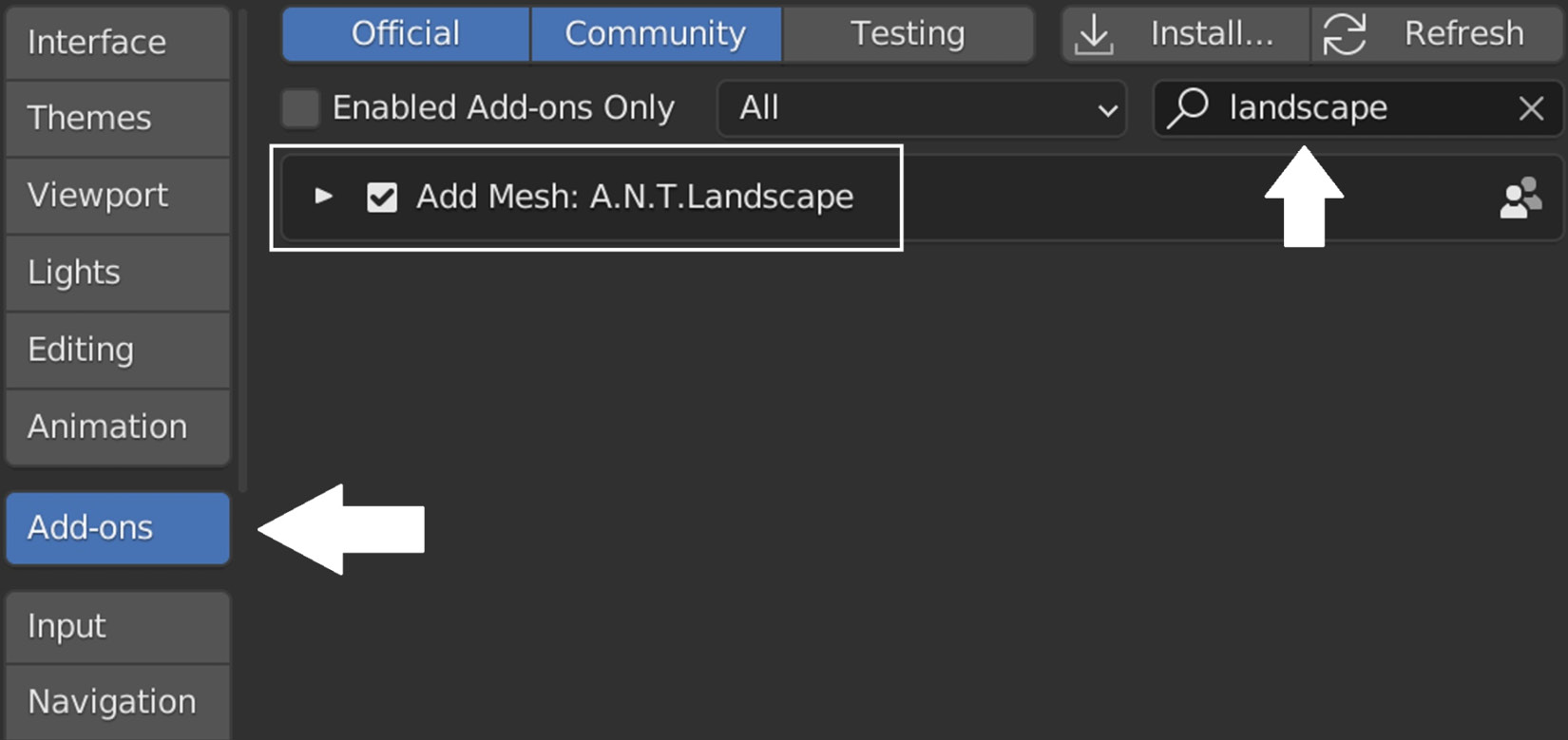Toggle the Community support level filter
Screen dimensions: 1568x740
pyautogui.click(x=656, y=34)
